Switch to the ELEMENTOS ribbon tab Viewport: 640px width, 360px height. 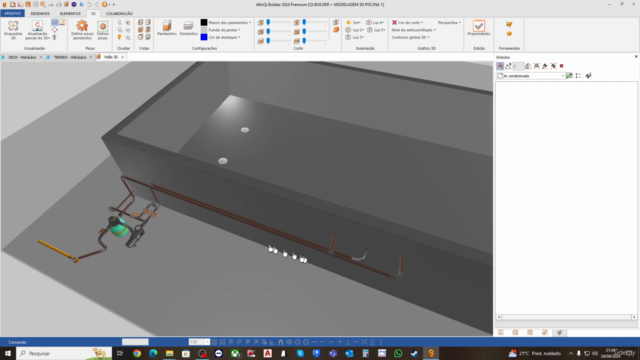(70, 13)
